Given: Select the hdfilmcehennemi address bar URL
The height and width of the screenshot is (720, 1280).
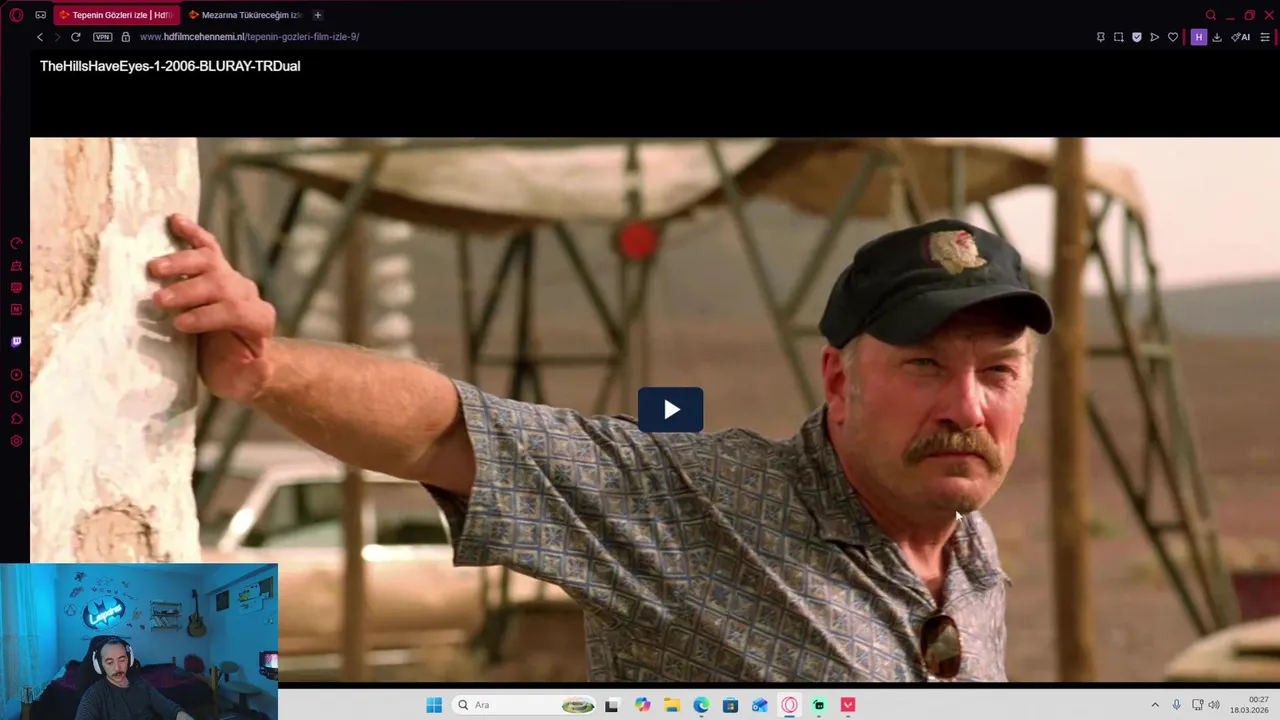Looking at the screenshot, I should 249,37.
